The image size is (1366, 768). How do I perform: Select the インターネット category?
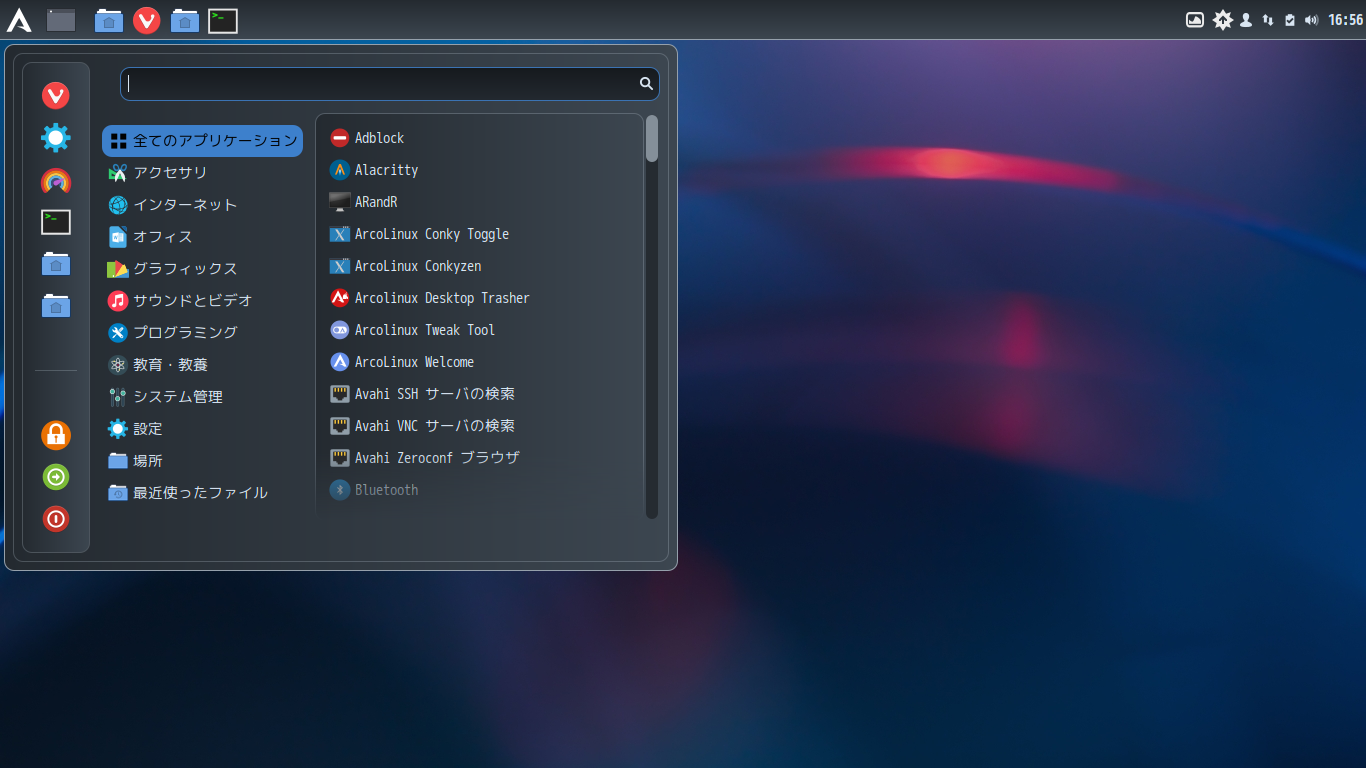pos(202,205)
